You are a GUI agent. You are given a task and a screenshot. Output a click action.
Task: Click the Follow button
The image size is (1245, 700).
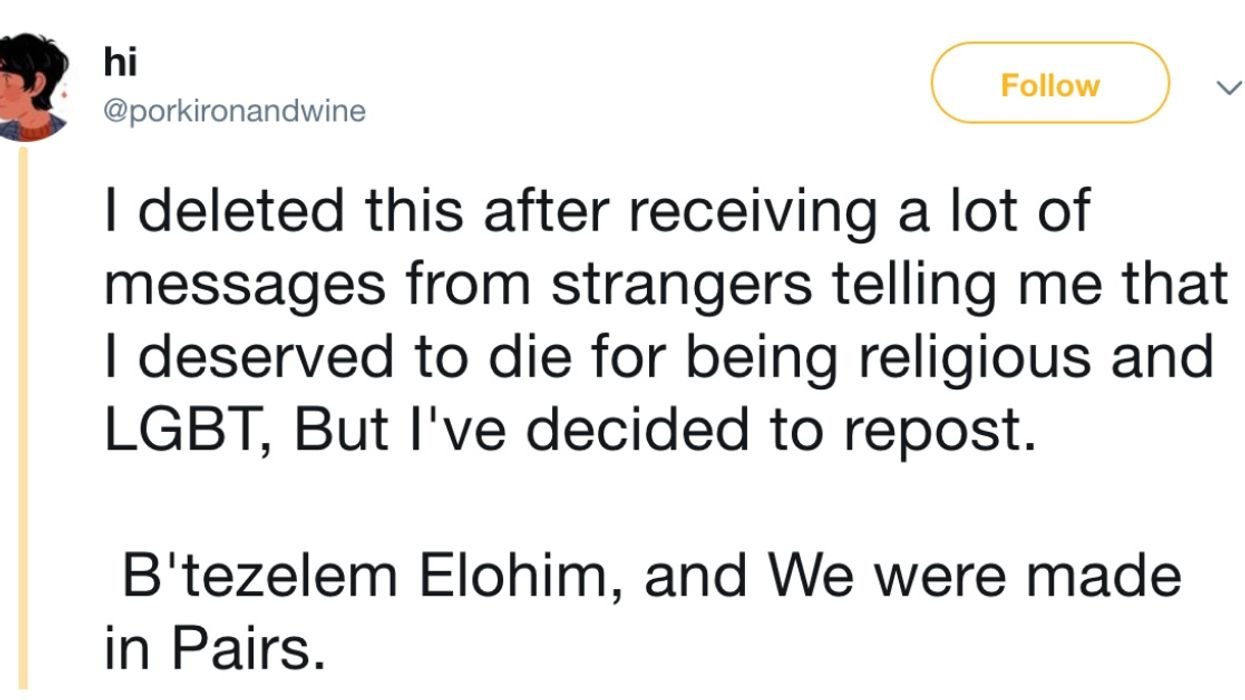click(1050, 85)
